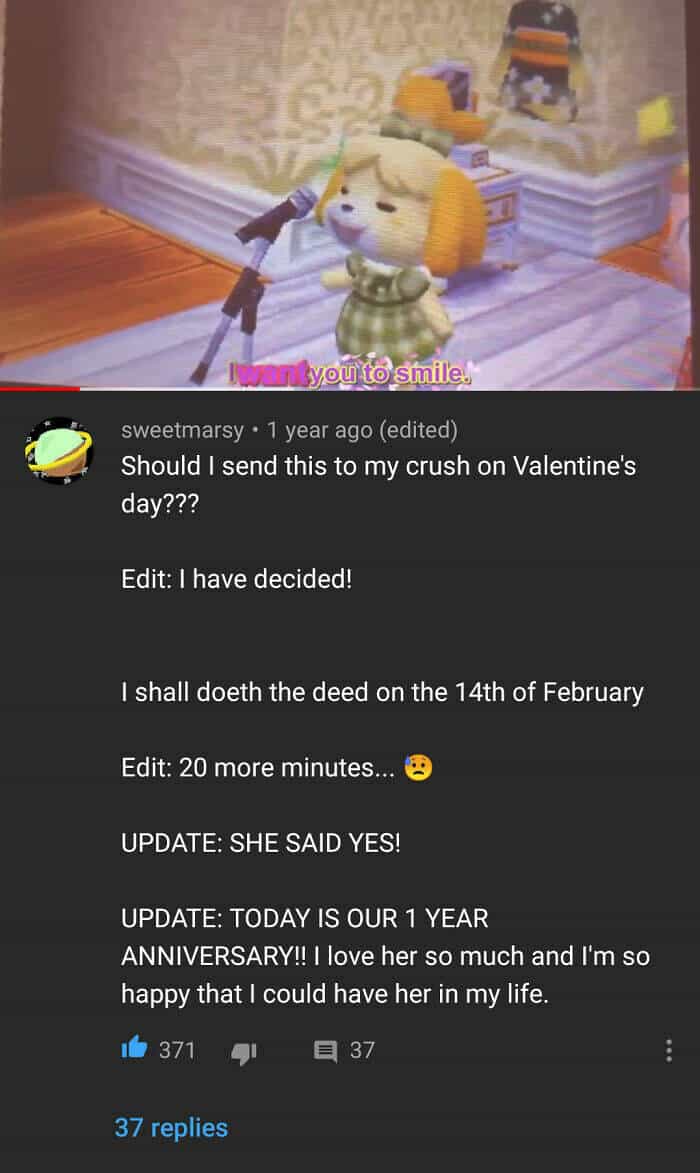The height and width of the screenshot is (1173, 700).
Task: Tap the video player showing Isabelle
Action: (x=350, y=193)
